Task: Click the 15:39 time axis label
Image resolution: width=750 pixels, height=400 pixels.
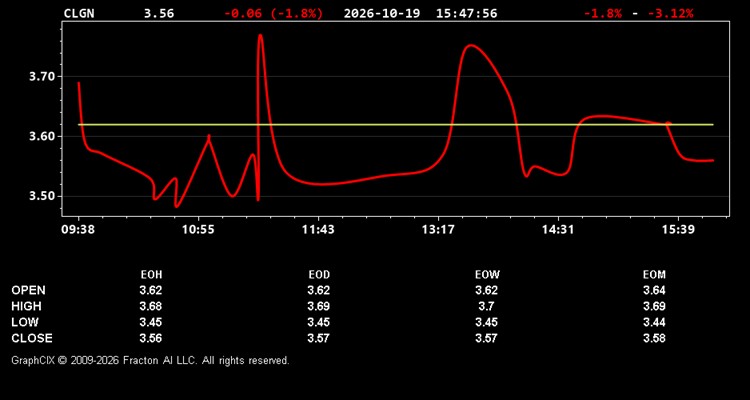Action: (678, 230)
